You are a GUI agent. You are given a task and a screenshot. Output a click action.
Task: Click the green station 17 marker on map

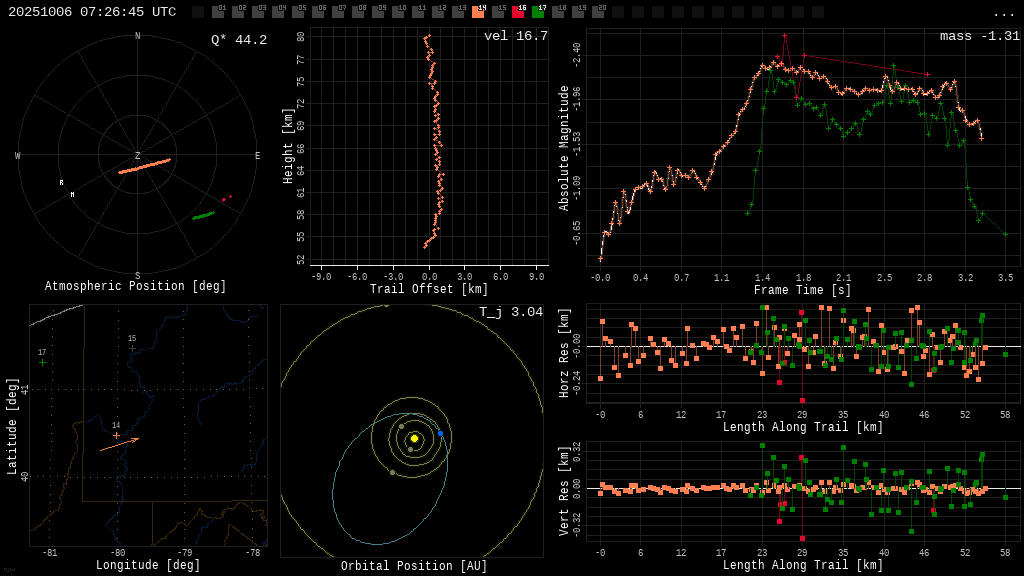point(42,363)
